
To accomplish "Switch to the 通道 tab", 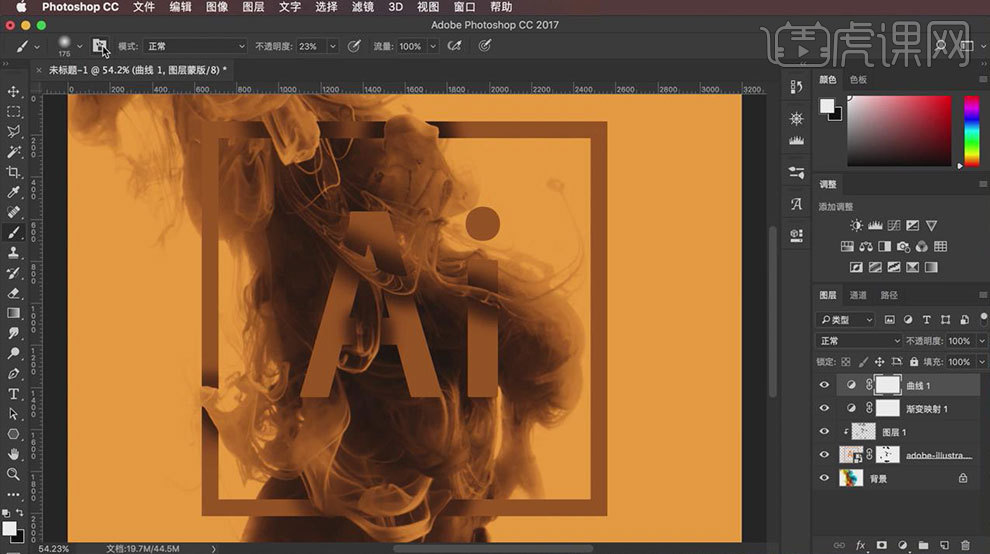I will point(858,295).
